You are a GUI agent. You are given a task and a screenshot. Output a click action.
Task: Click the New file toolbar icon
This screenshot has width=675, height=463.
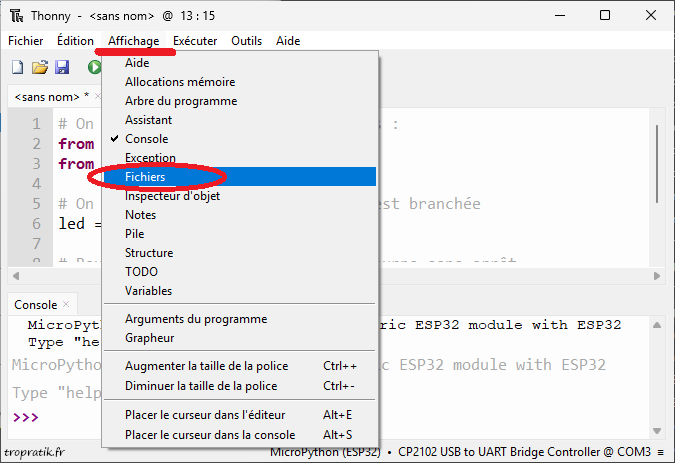[17, 67]
